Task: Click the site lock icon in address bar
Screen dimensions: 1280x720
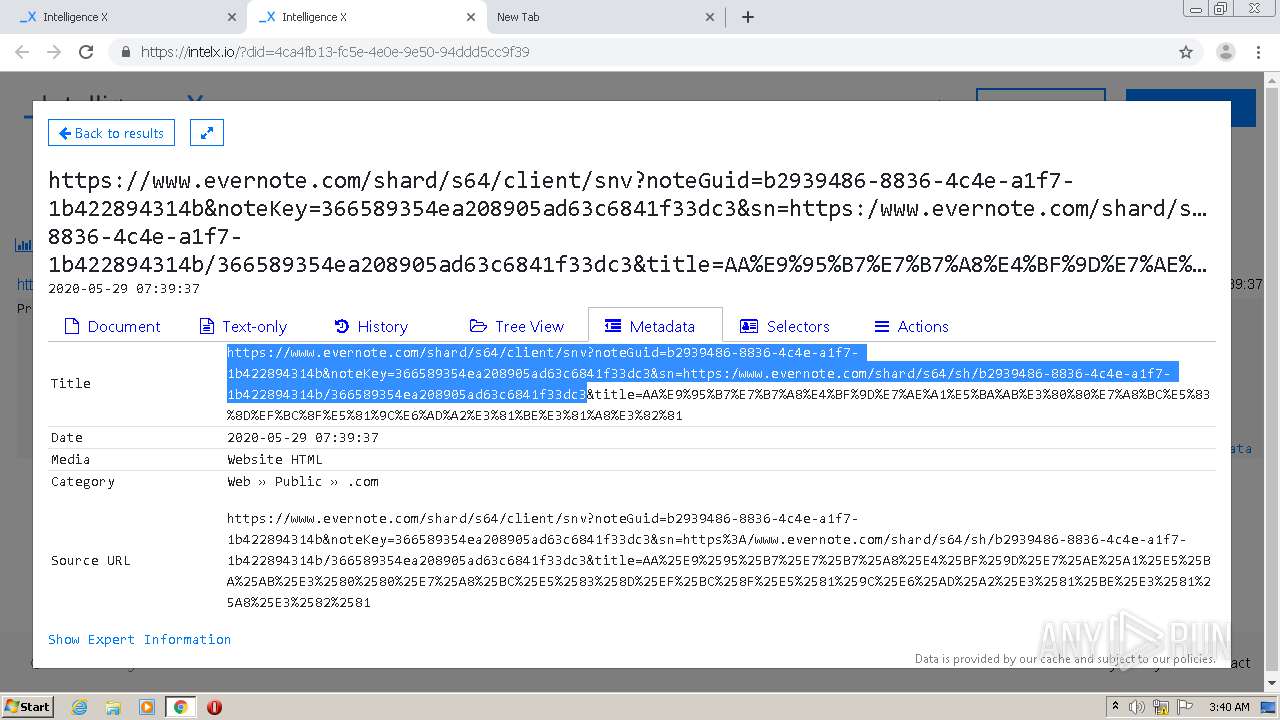Action: [x=126, y=52]
